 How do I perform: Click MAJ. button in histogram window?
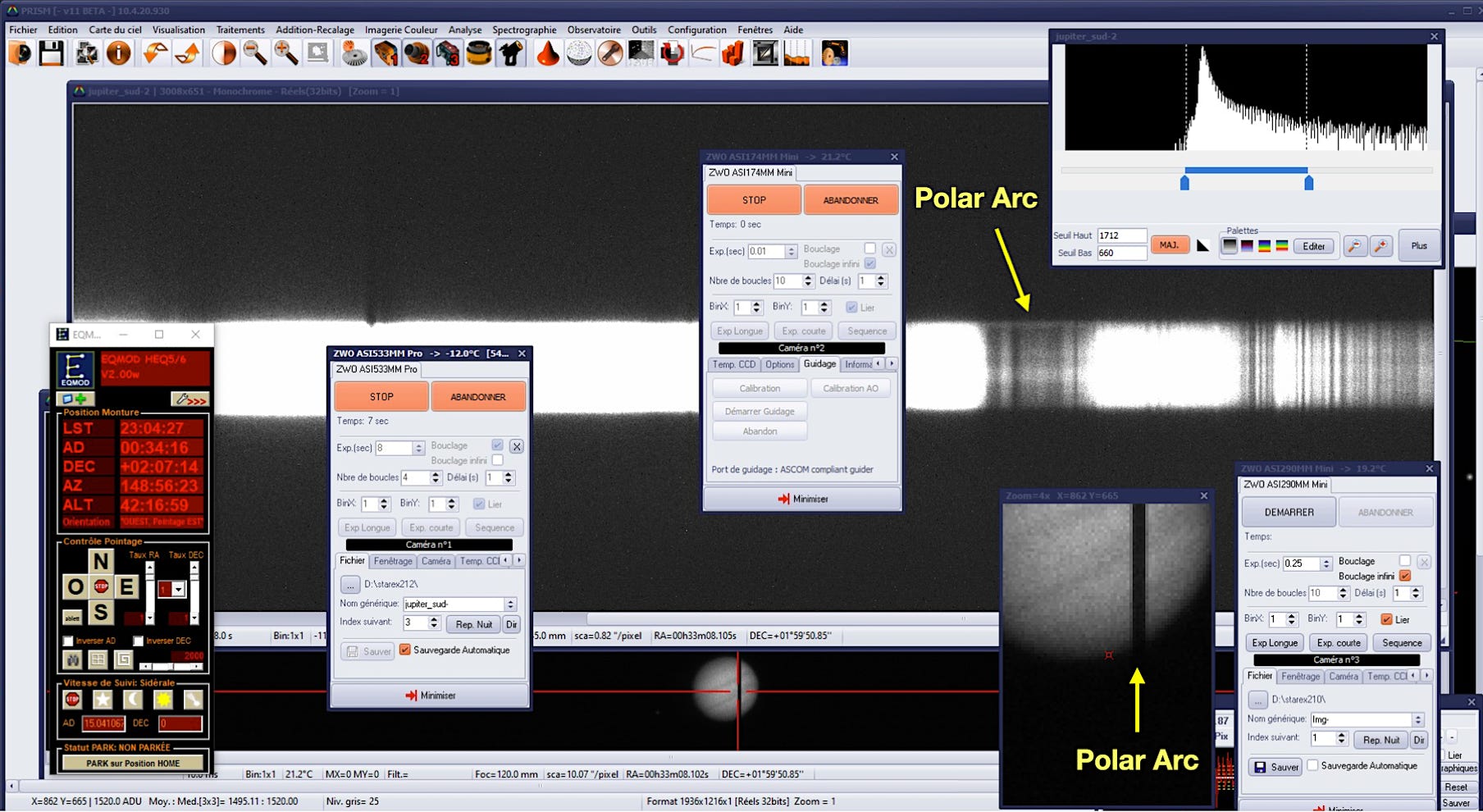(x=1170, y=245)
